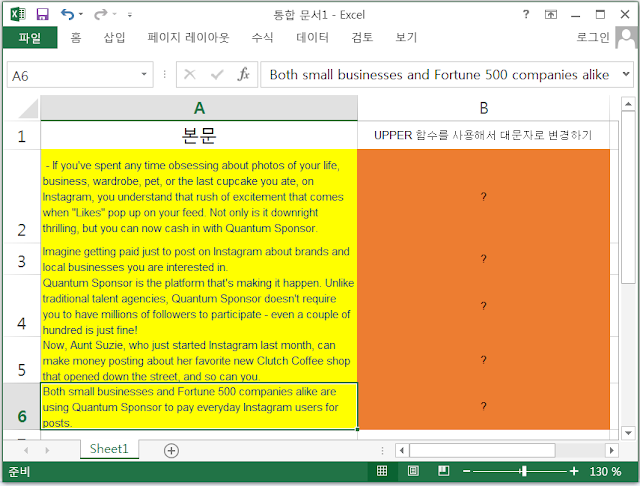
Task: Click vertical scrollbar down arrow
Action: pyautogui.click(x=628, y=433)
